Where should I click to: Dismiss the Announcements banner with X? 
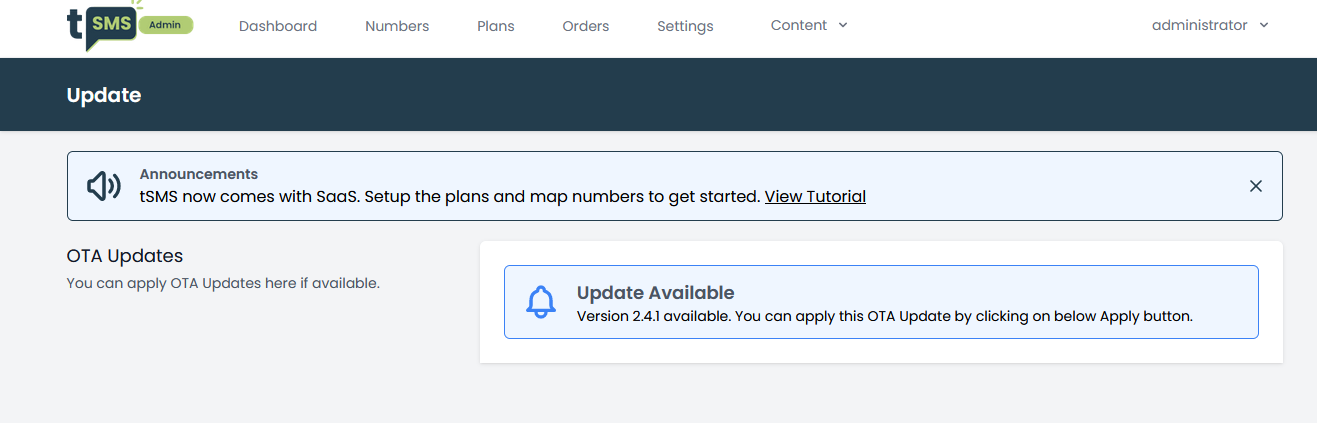point(1256,186)
